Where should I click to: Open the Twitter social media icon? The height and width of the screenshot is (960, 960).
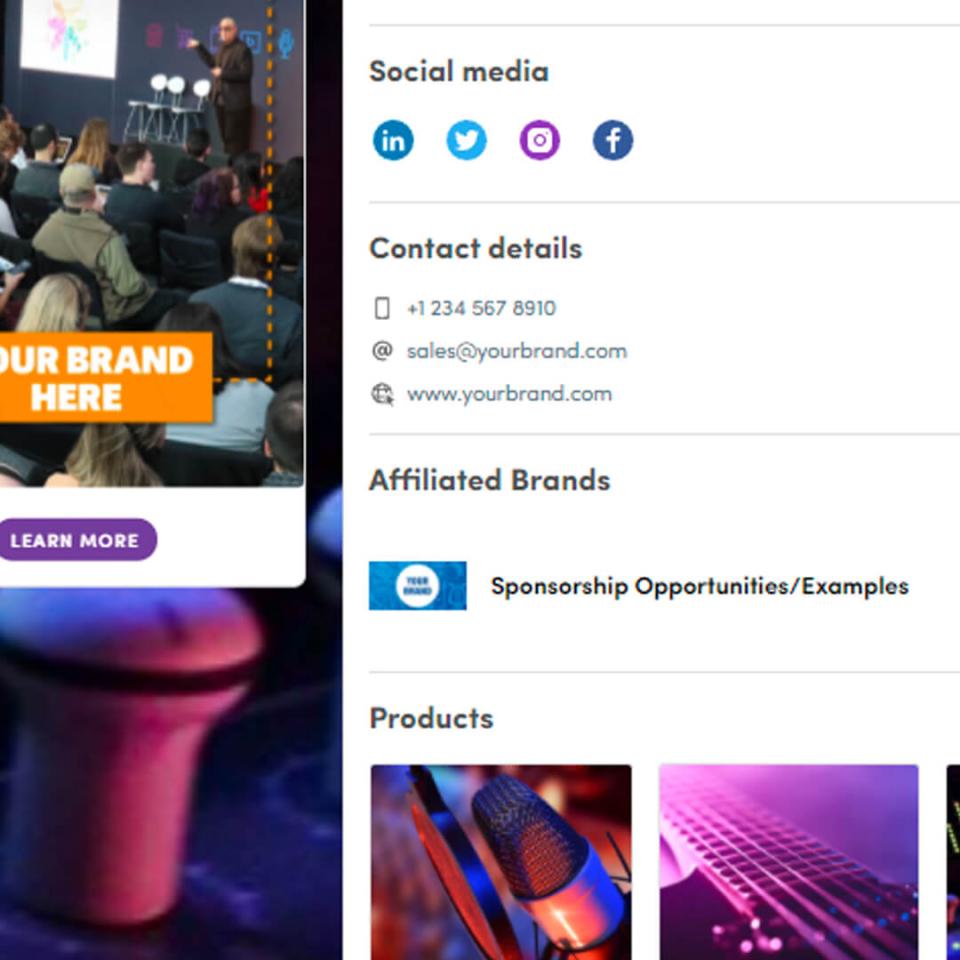(467, 140)
